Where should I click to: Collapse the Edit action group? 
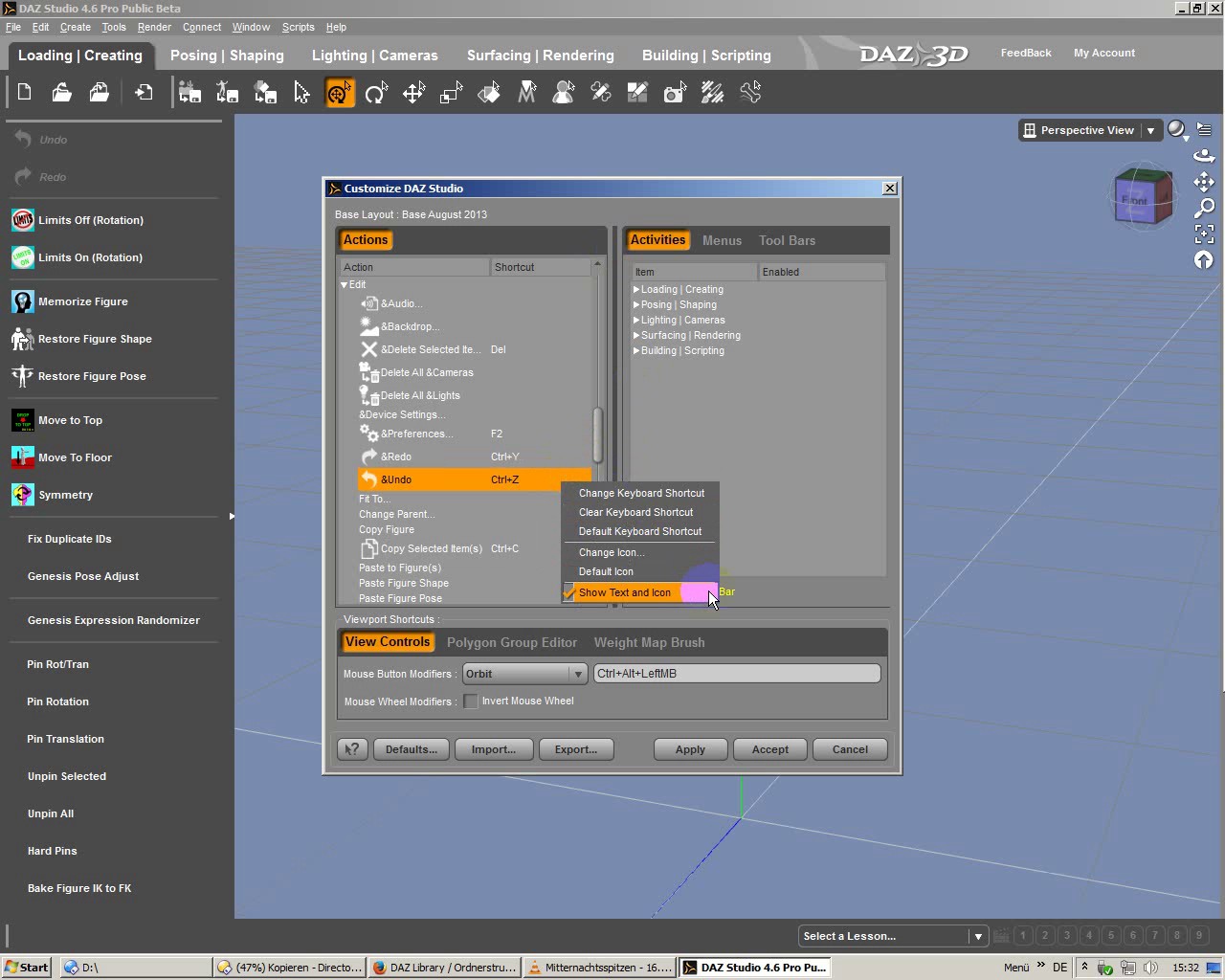(345, 285)
